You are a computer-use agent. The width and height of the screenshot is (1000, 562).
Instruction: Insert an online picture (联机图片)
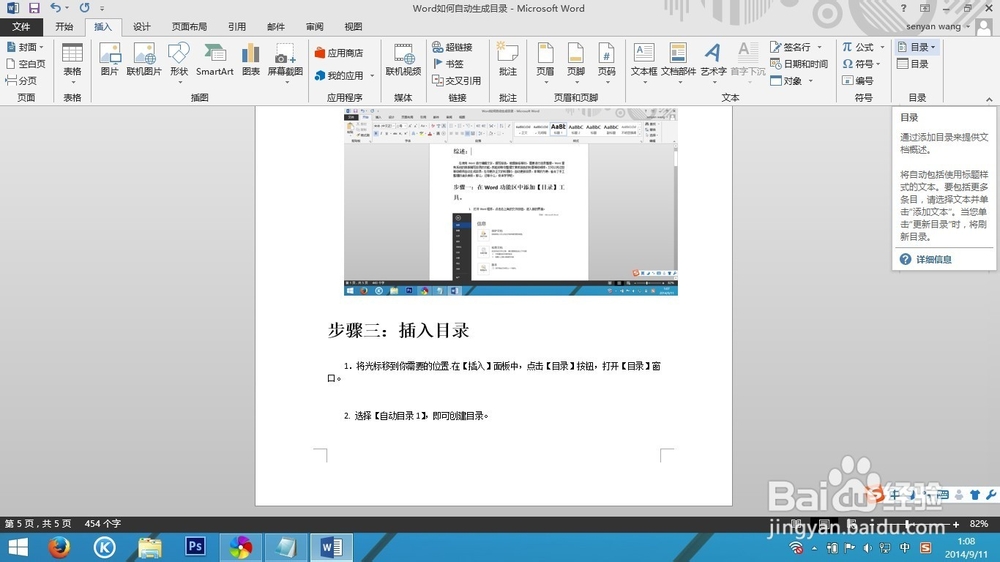tap(144, 60)
